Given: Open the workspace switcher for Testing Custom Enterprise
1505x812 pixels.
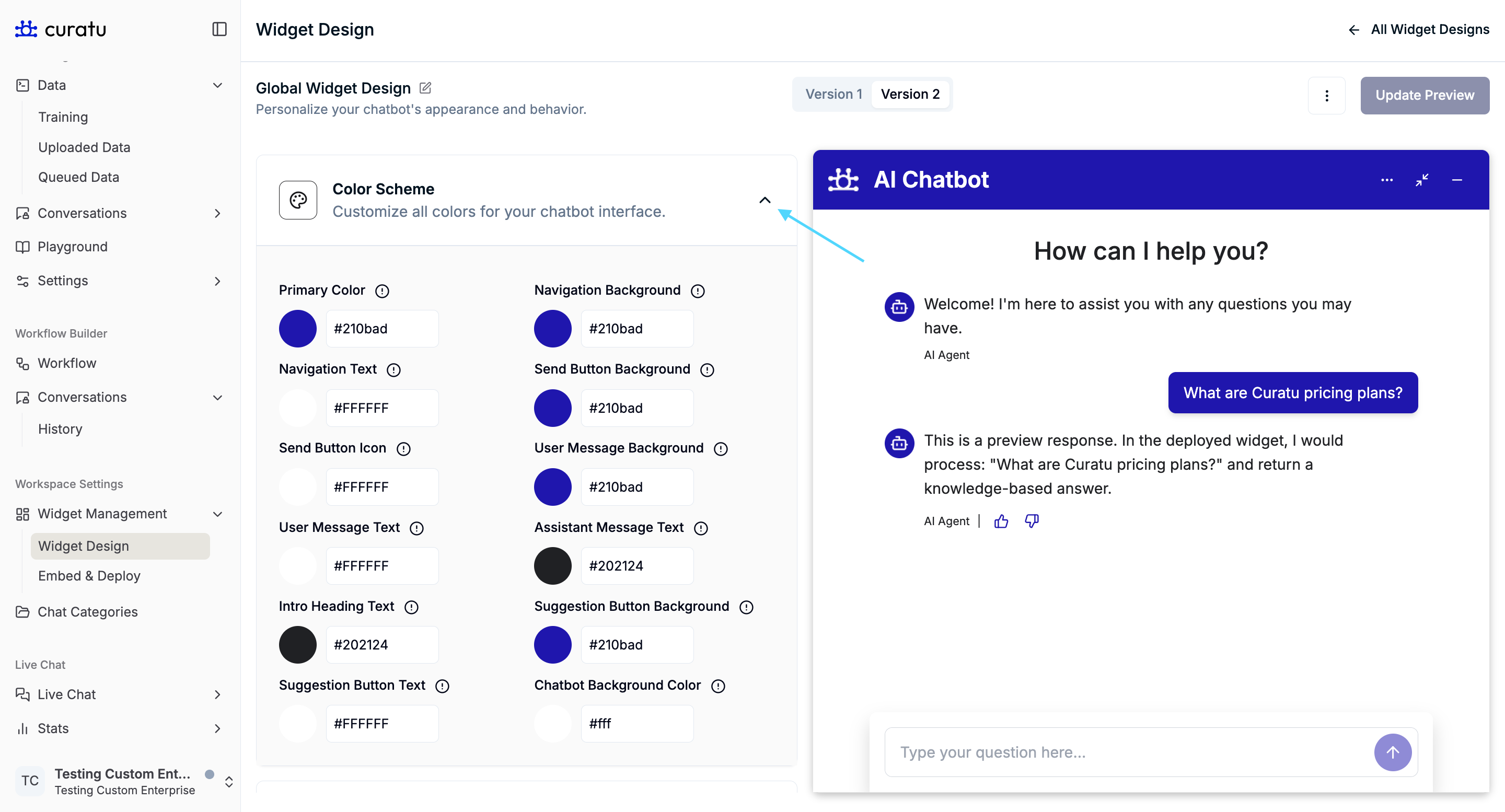Looking at the screenshot, I should (228, 782).
